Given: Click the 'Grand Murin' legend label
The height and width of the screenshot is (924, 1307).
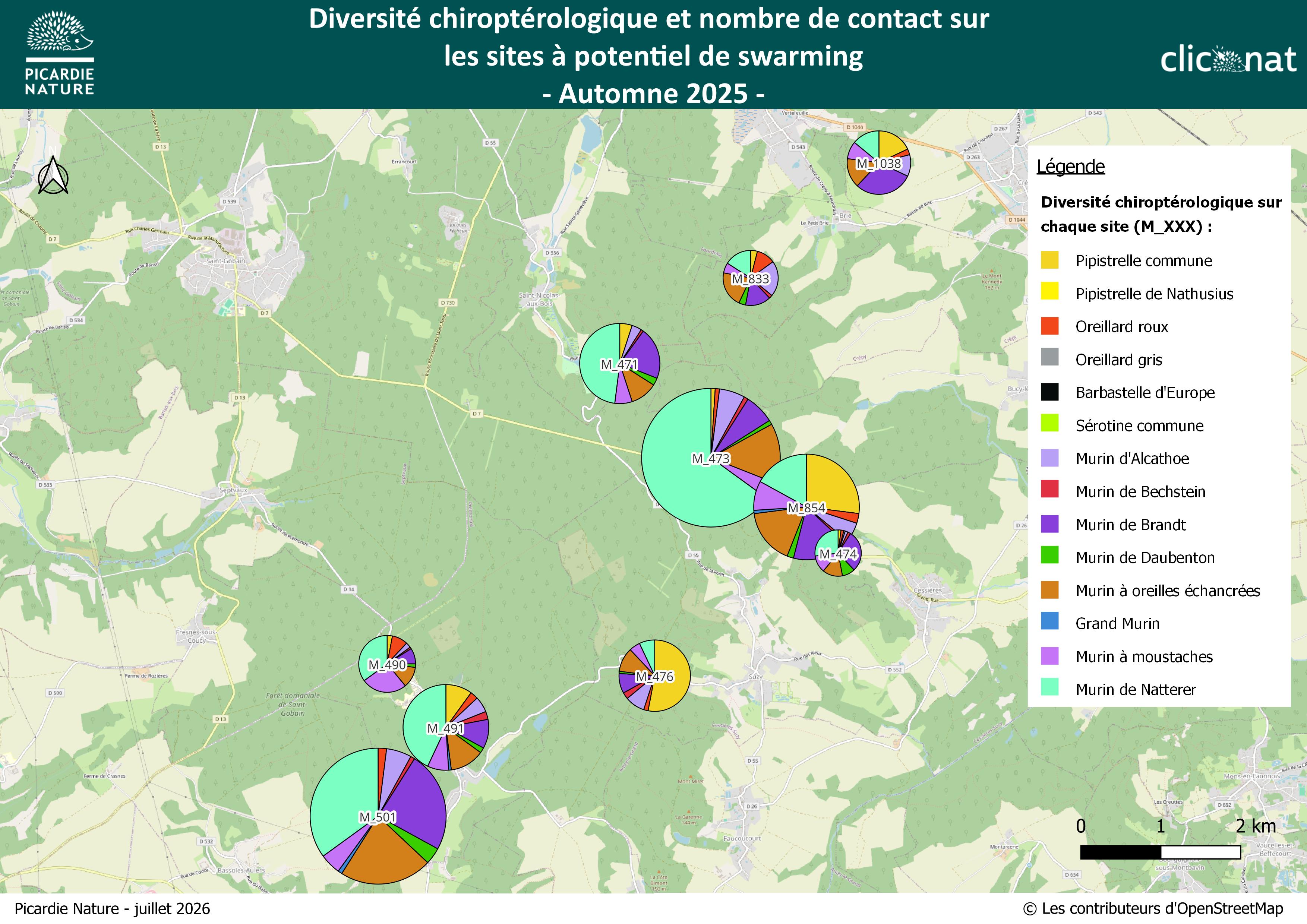Looking at the screenshot, I should point(1117,624).
